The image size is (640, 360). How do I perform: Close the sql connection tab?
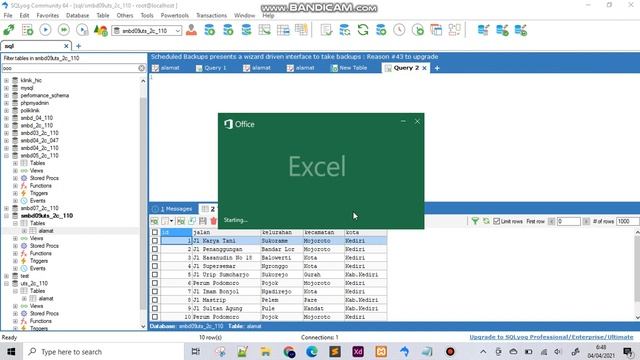(x=66, y=46)
